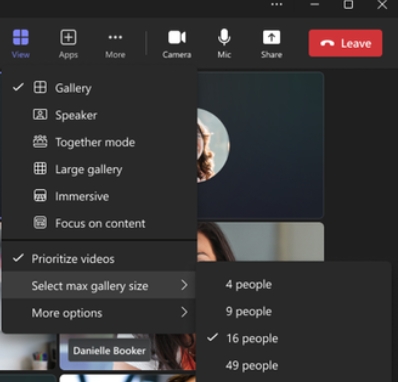
Task: Switch to Speaker view
Action: (99, 115)
